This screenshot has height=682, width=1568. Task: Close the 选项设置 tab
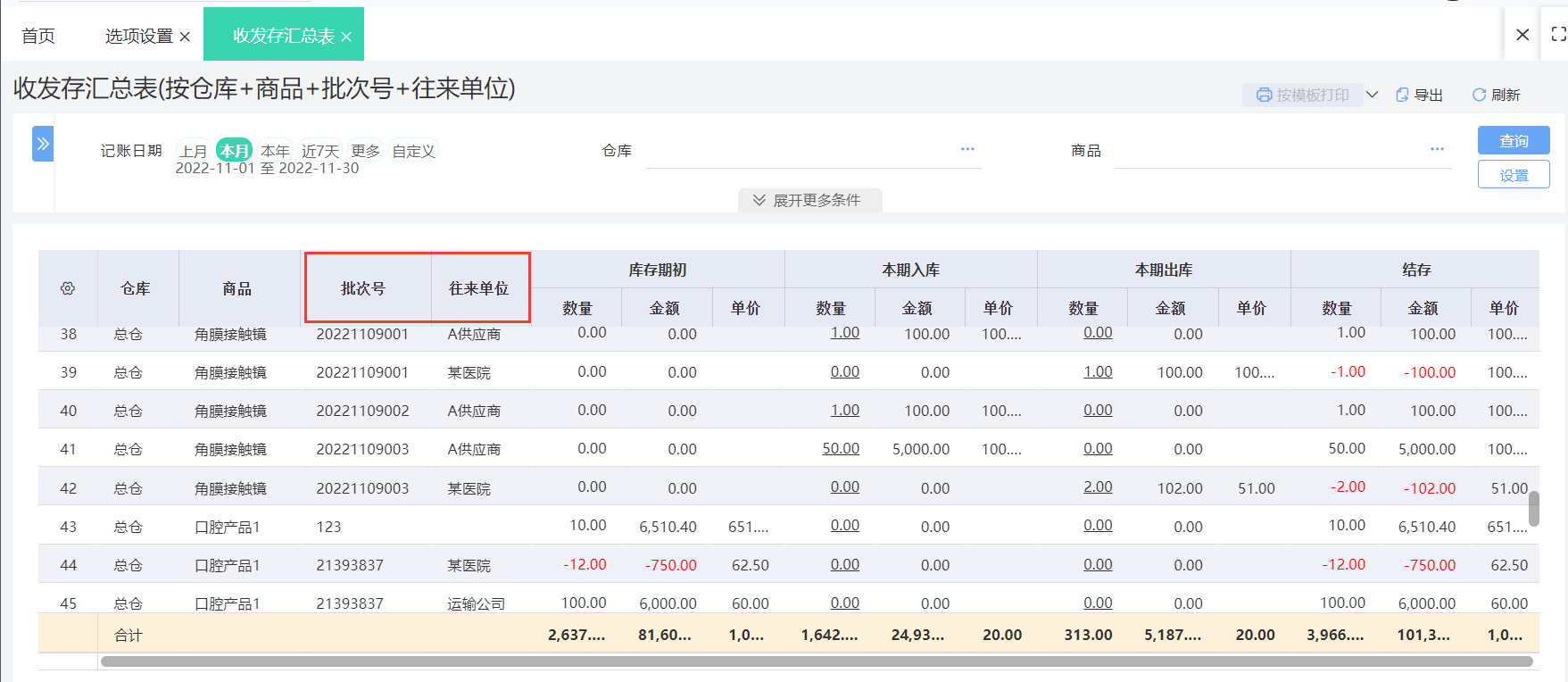coord(185,37)
